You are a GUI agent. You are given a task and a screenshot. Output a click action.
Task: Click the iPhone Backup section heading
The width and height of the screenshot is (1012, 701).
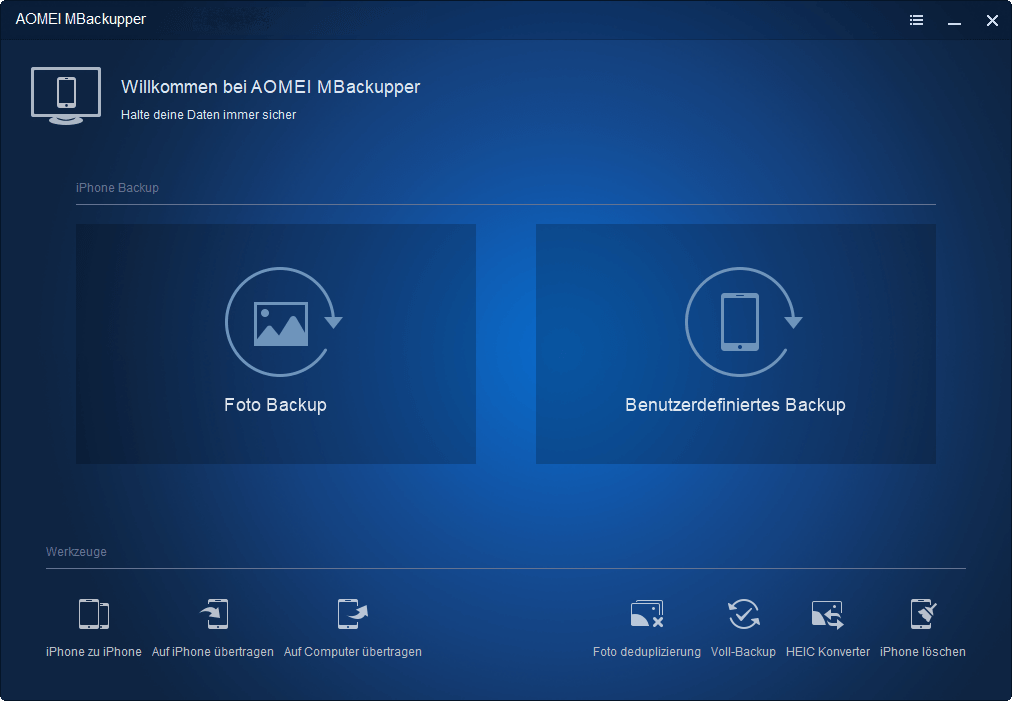point(117,188)
